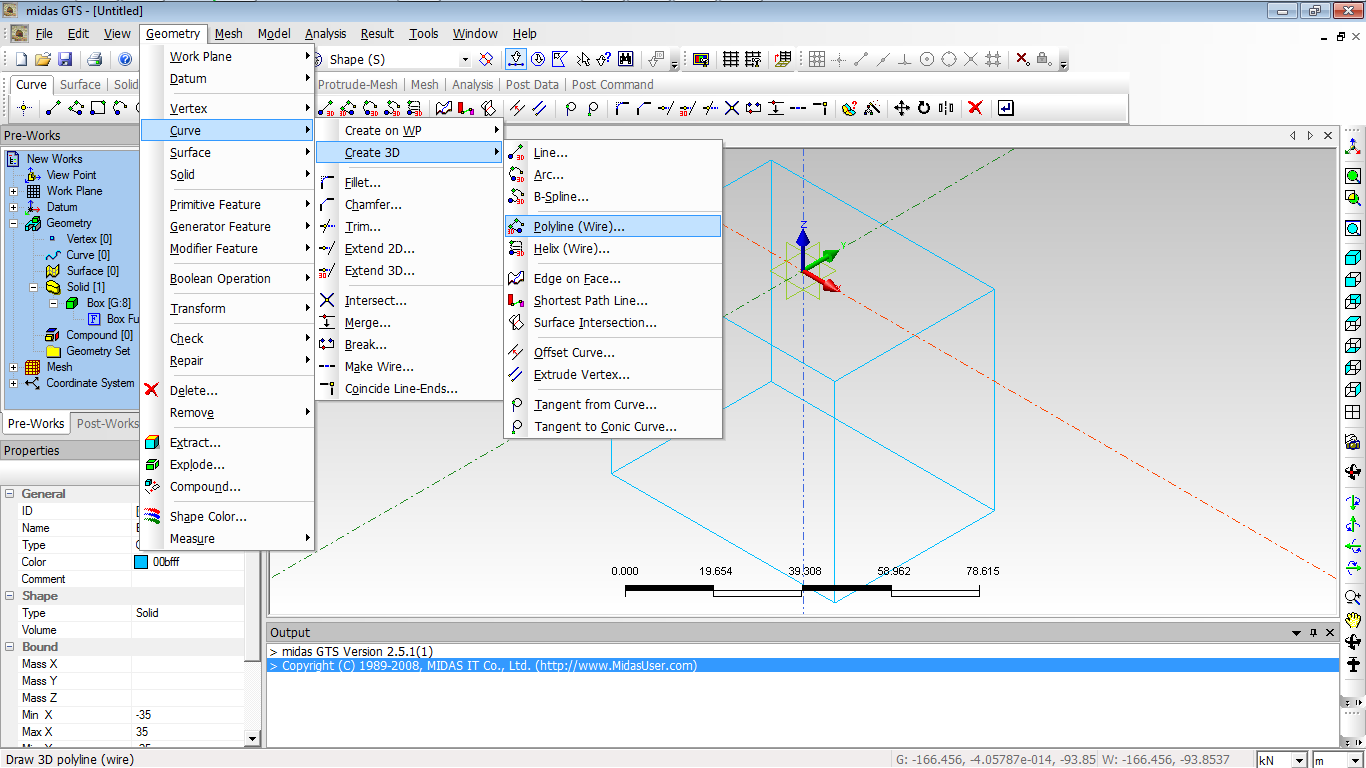Collapse the Solid [1] tree node

(33, 287)
